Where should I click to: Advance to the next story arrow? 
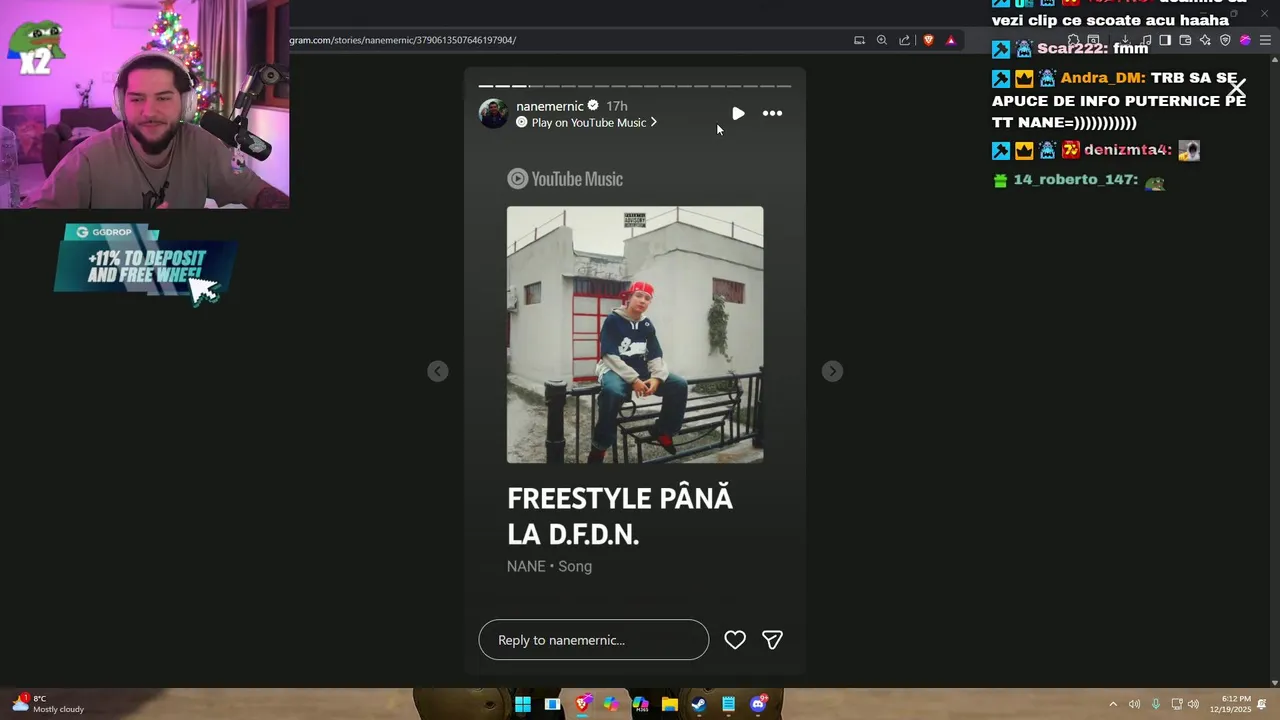(x=832, y=371)
